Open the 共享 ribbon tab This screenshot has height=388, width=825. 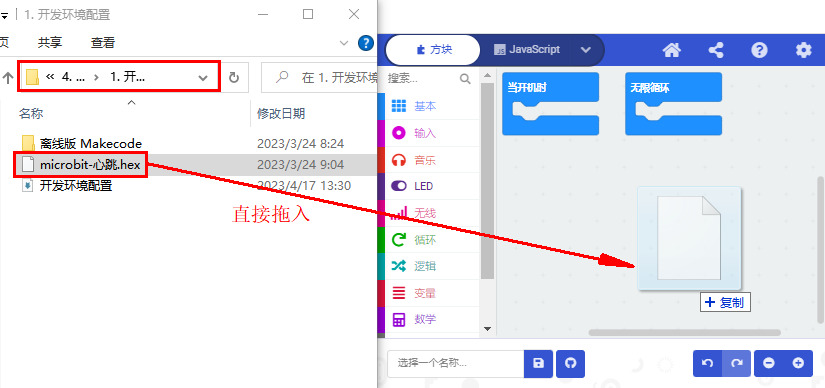click(x=50, y=43)
